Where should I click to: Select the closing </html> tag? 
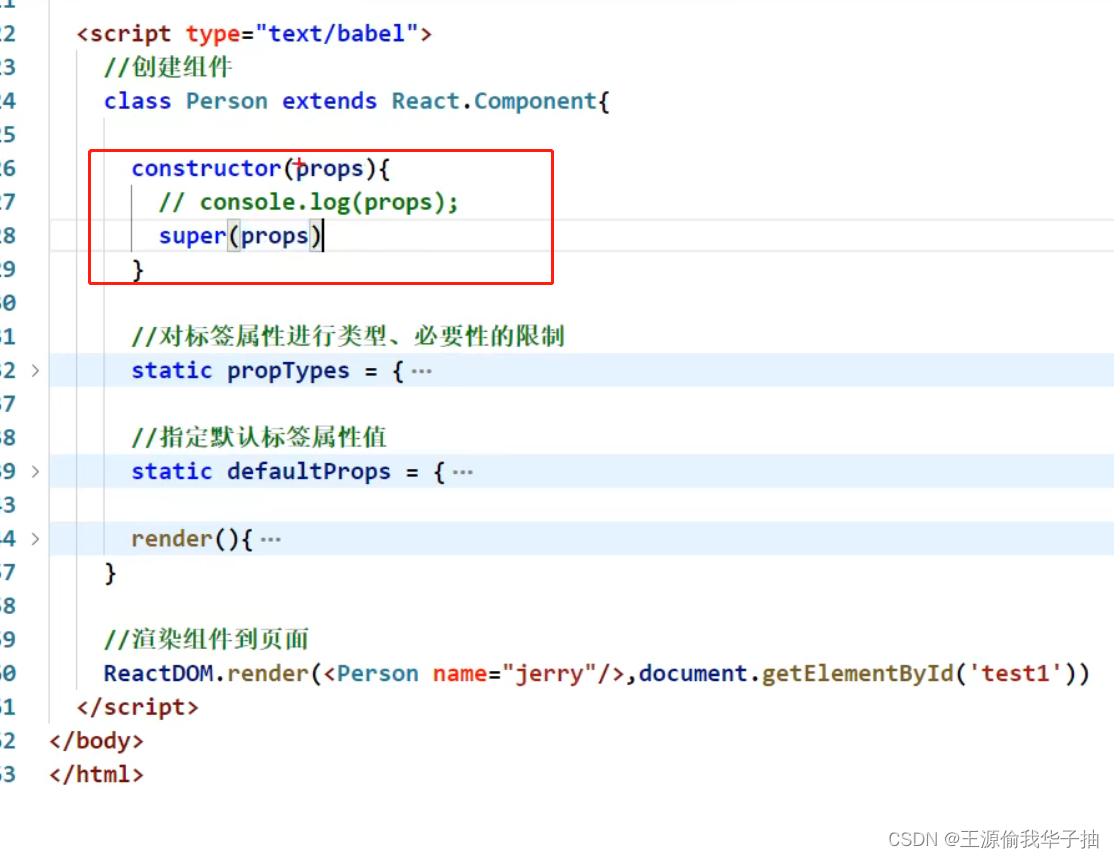95,774
